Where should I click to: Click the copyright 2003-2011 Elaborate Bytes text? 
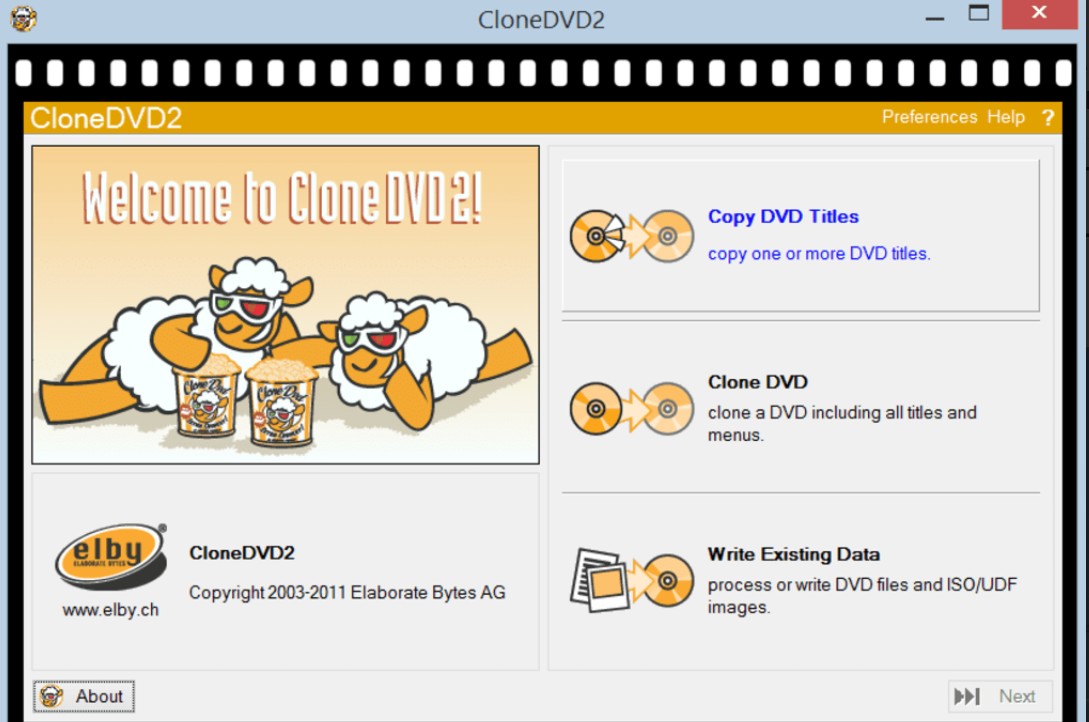(x=347, y=592)
